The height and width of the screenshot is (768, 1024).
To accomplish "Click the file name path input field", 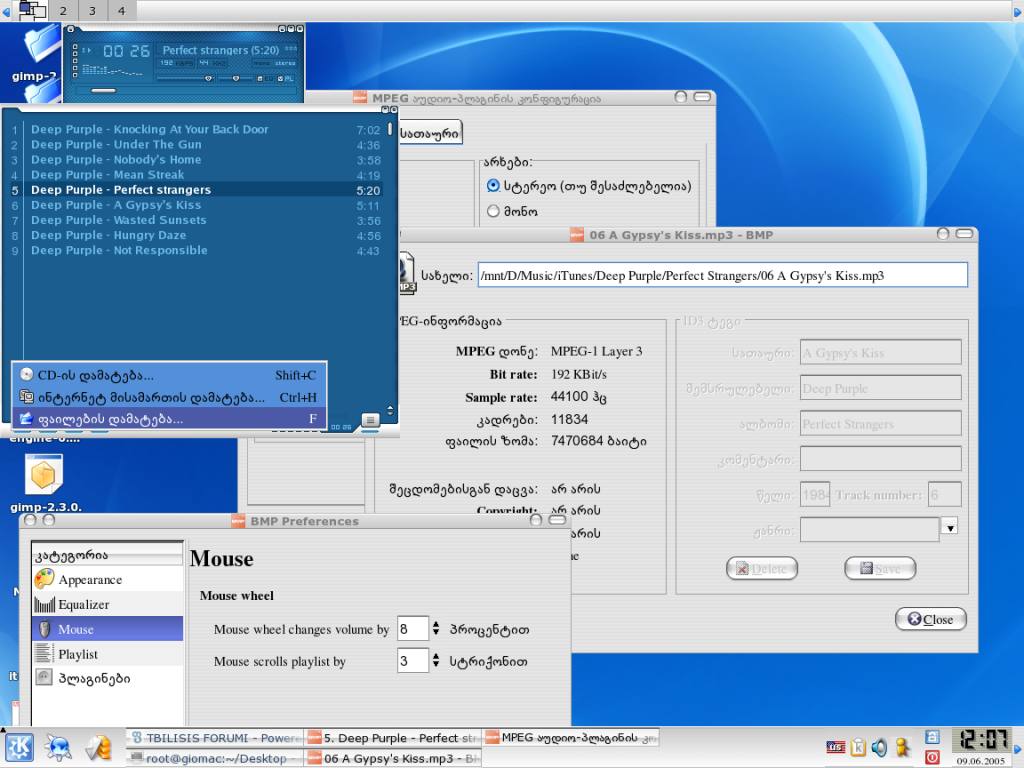I will (722, 275).
